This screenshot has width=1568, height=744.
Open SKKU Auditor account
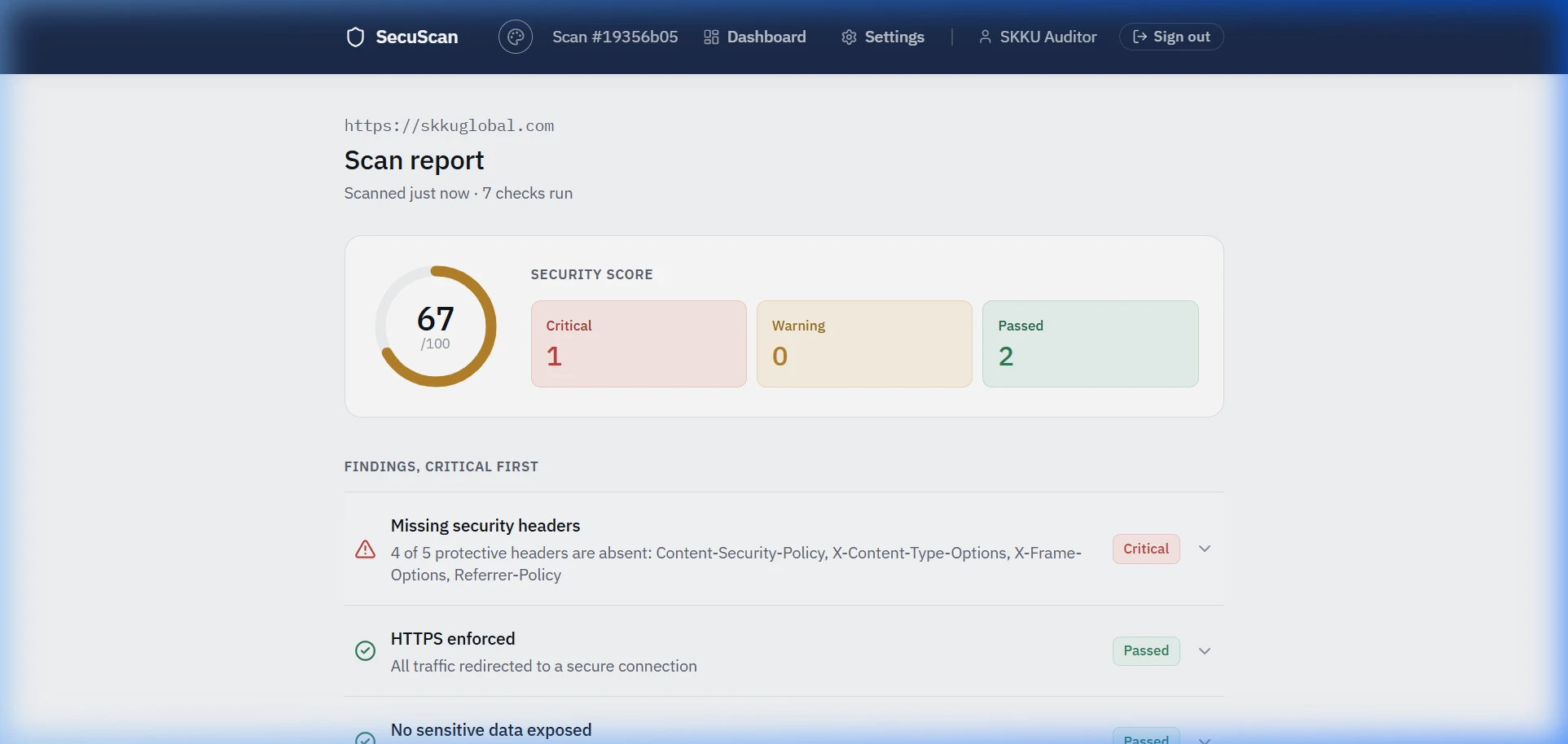point(1038,37)
